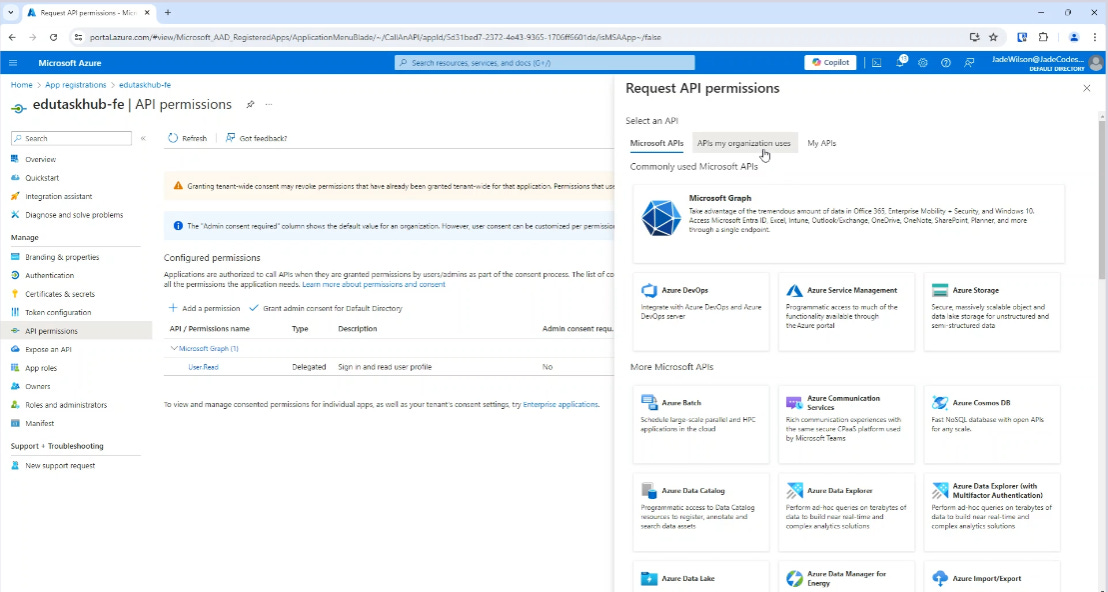Go to Home breadcrumb
The image size is (1108, 592).
click(x=21, y=85)
